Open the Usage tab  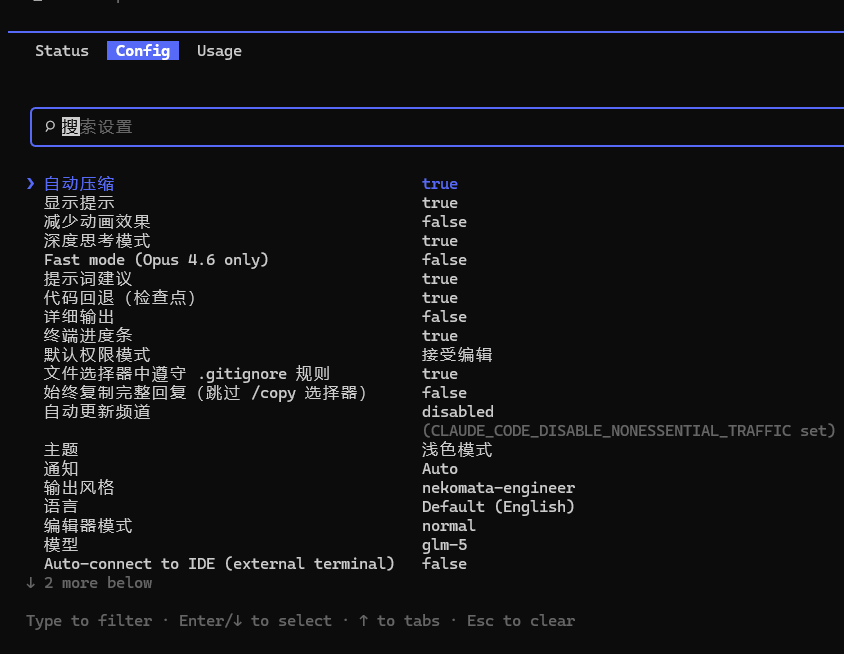point(219,51)
